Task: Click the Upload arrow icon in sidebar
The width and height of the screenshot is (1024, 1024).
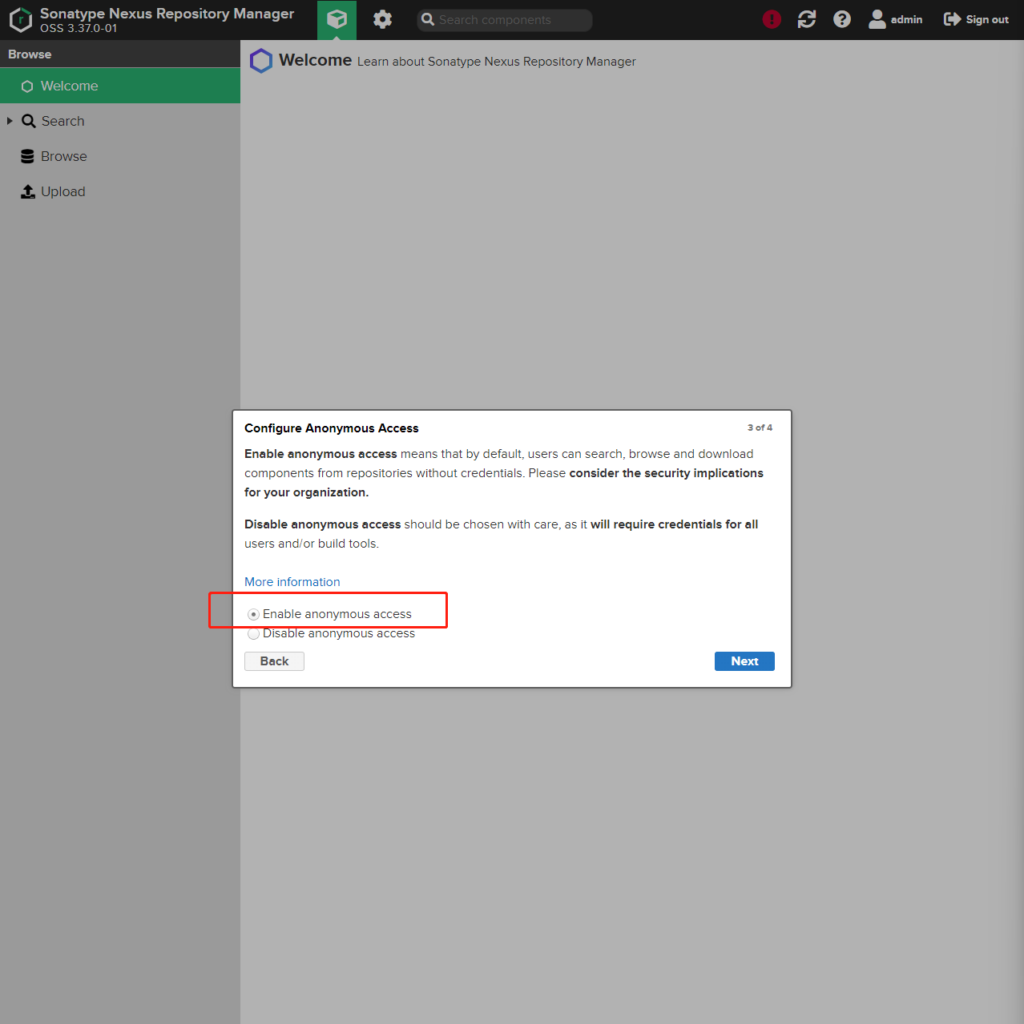Action: point(27,191)
